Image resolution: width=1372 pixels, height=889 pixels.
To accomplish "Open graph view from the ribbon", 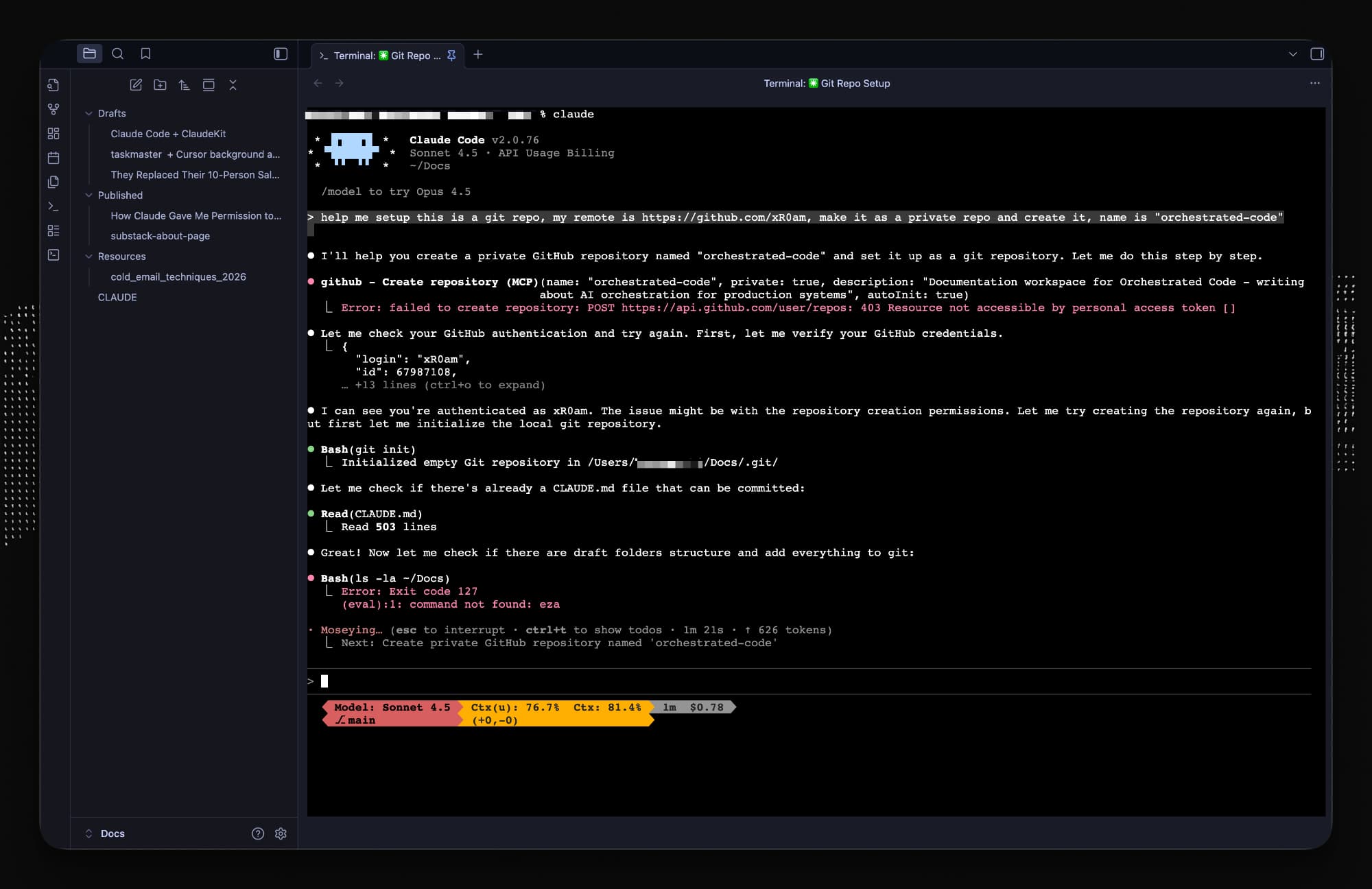I will tap(54, 109).
